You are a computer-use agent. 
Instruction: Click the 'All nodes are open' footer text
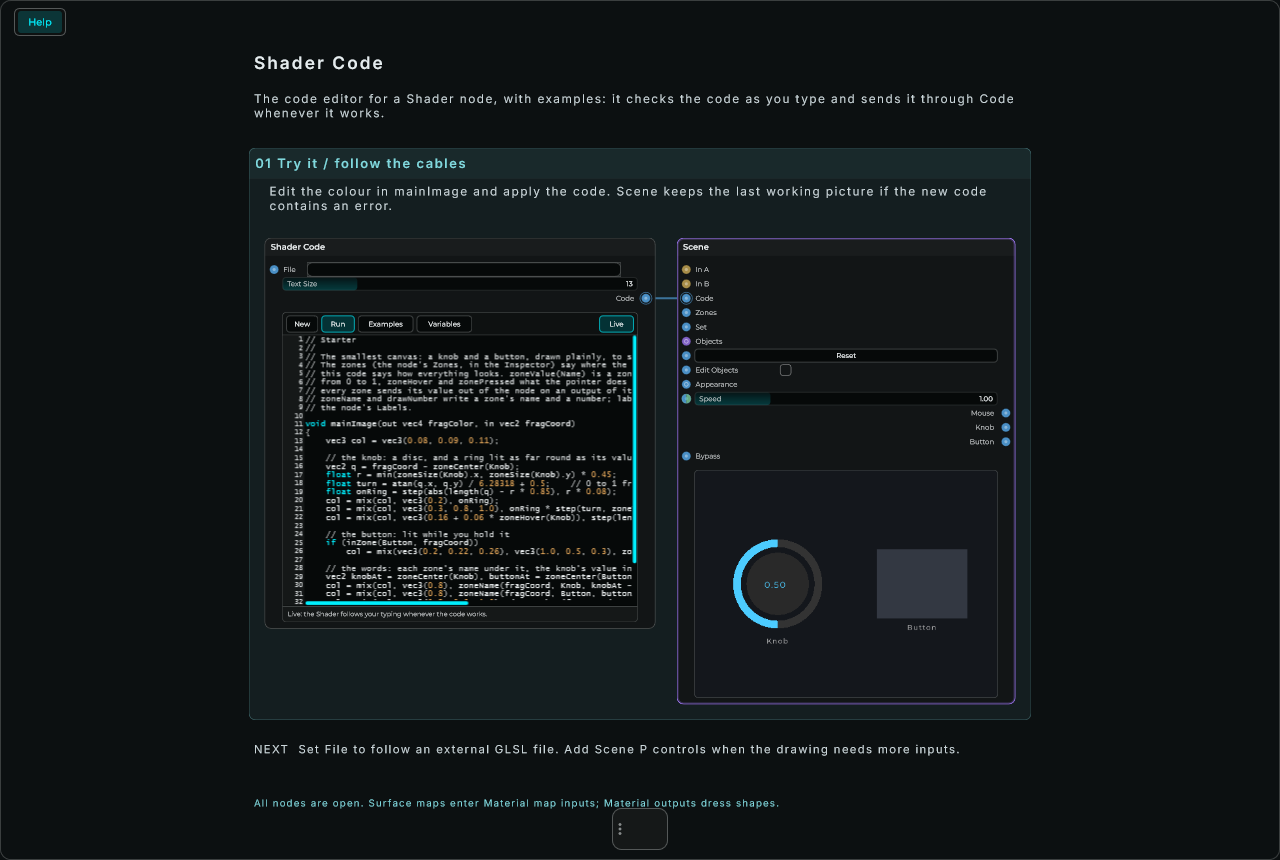click(x=516, y=803)
